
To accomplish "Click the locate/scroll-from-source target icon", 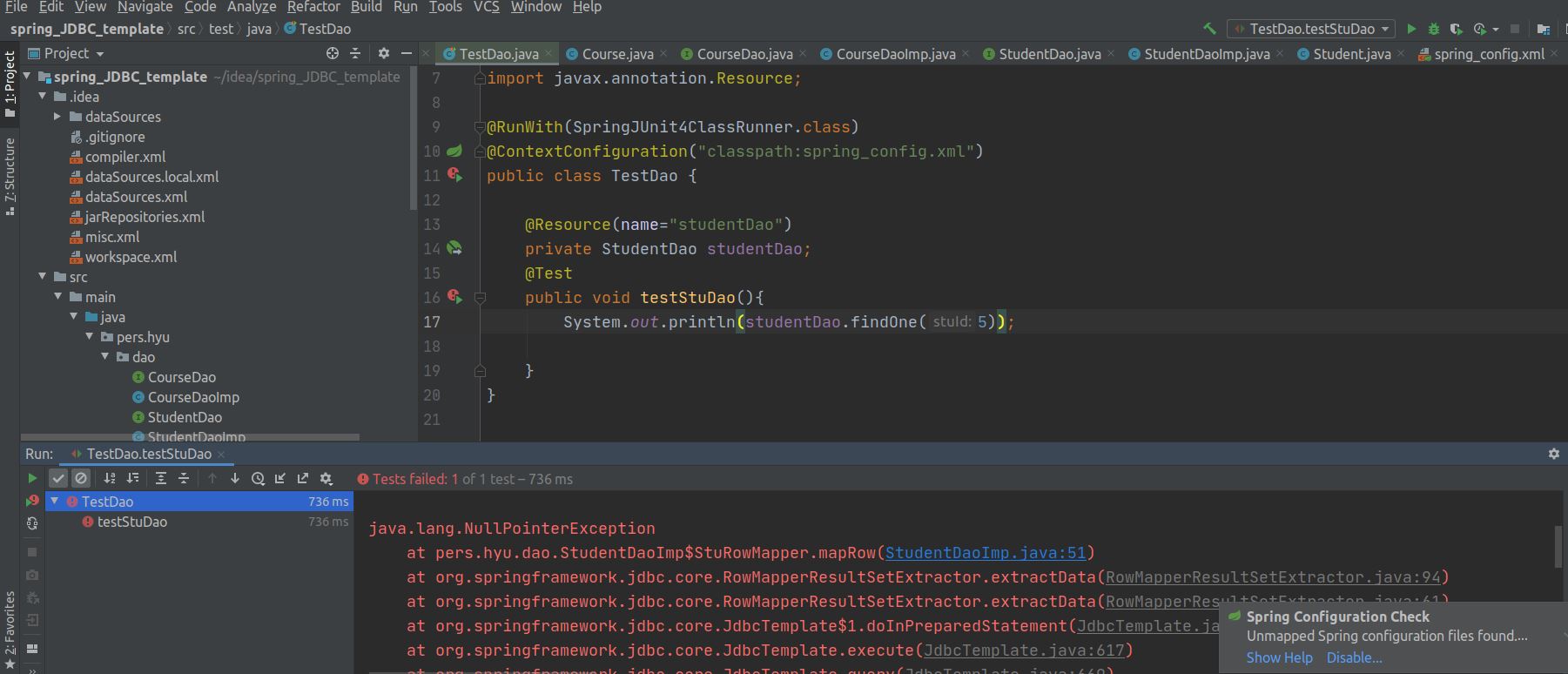I will click(x=333, y=53).
